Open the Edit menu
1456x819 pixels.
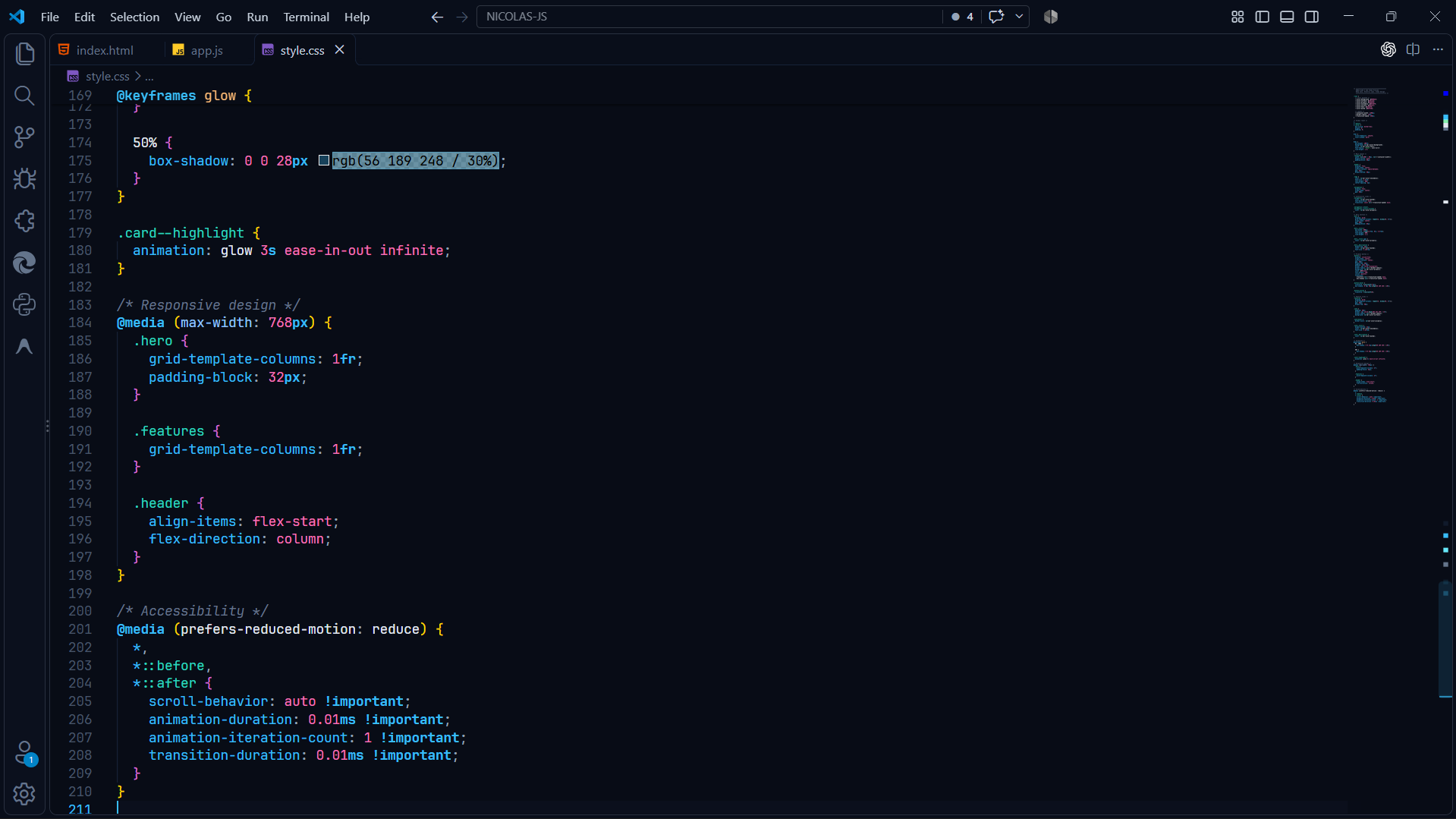[84, 17]
